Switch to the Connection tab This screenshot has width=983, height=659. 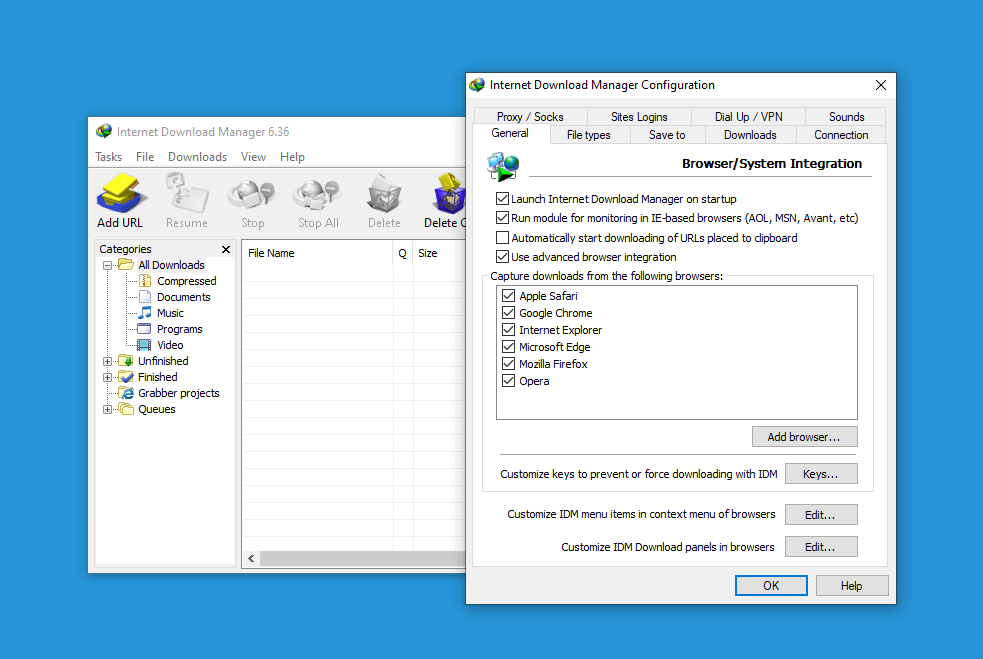(841, 135)
